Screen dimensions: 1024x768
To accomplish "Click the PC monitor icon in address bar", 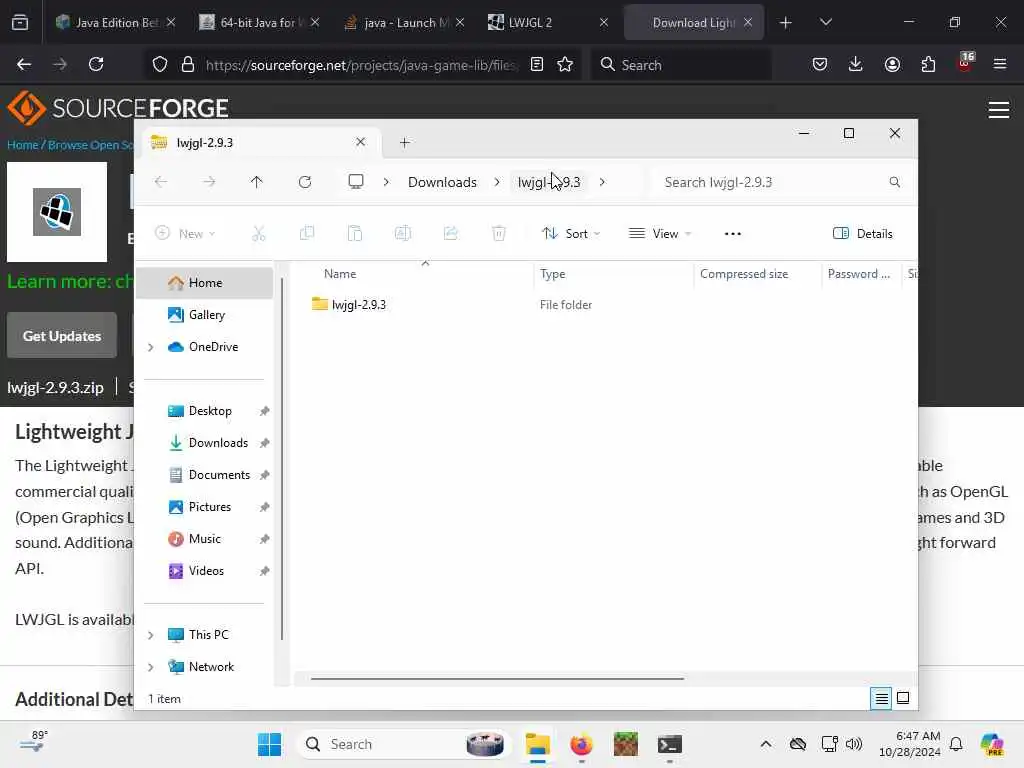I will point(356,182).
